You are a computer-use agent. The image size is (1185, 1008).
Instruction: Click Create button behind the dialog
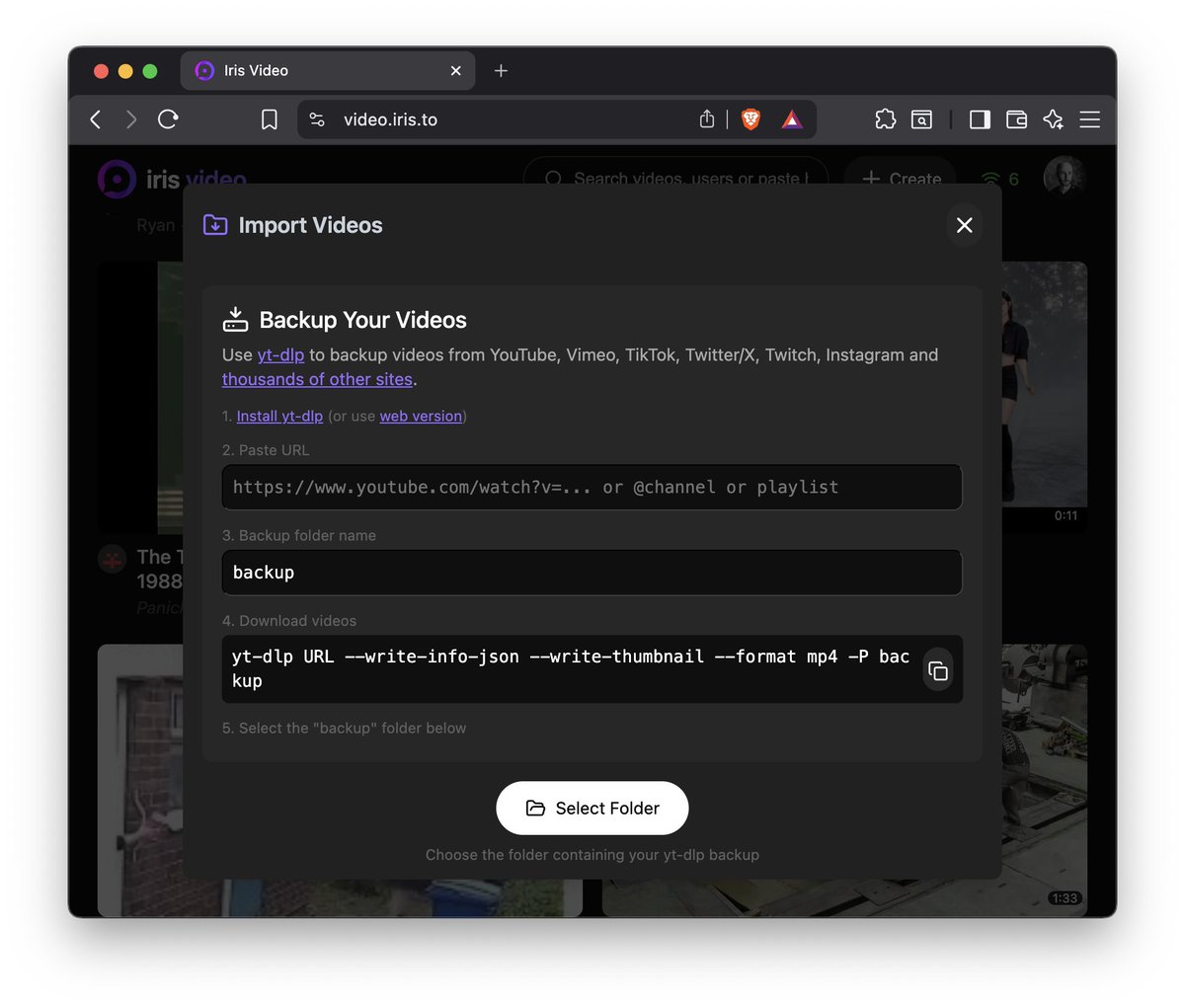pyautogui.click(x=901, y=179)
